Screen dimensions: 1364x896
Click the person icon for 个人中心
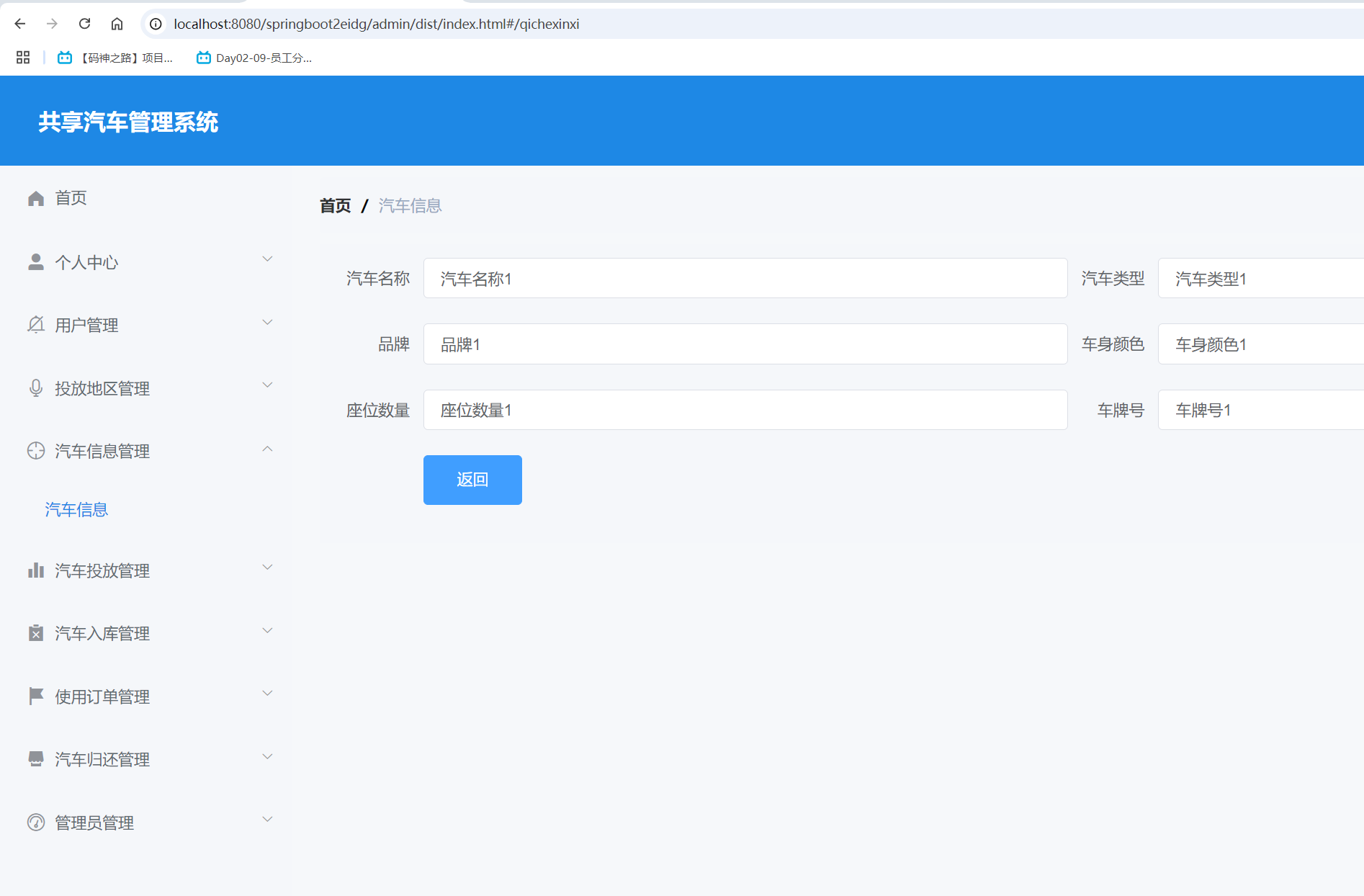click(x=35, y=261)
